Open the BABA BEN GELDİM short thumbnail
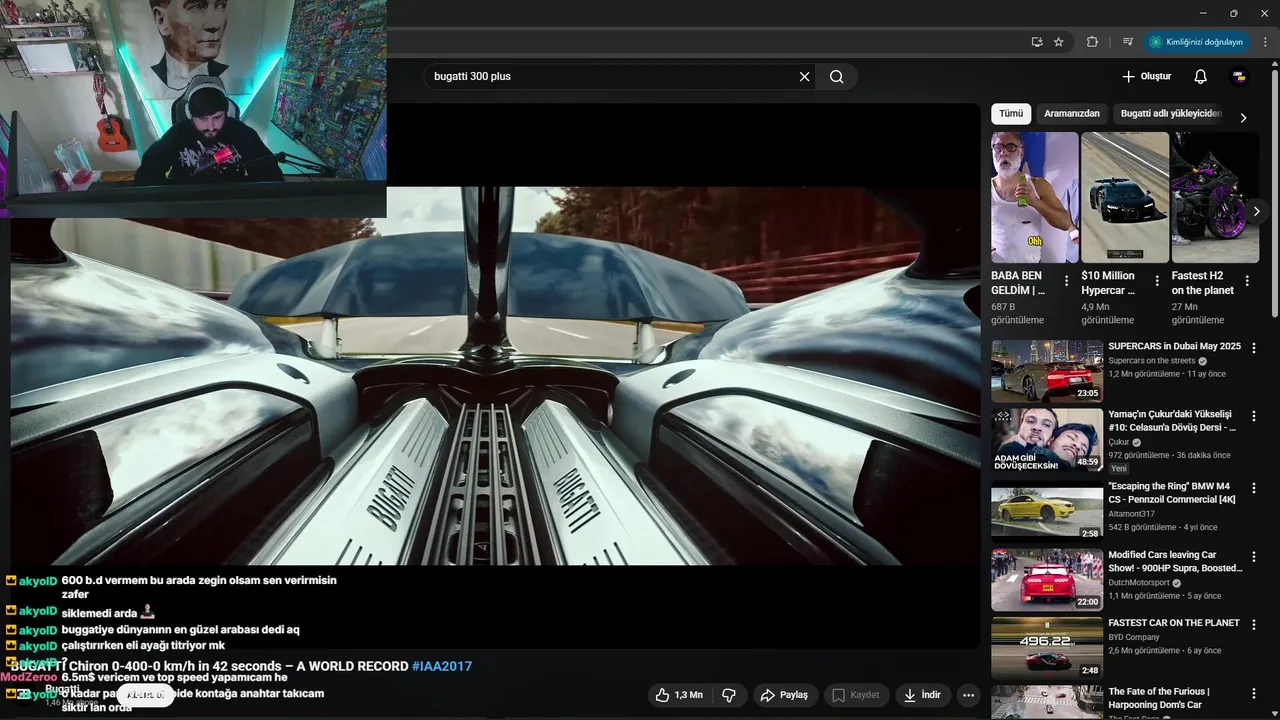The width and height of the screenshot is (1280, 720). point(1034,197)
